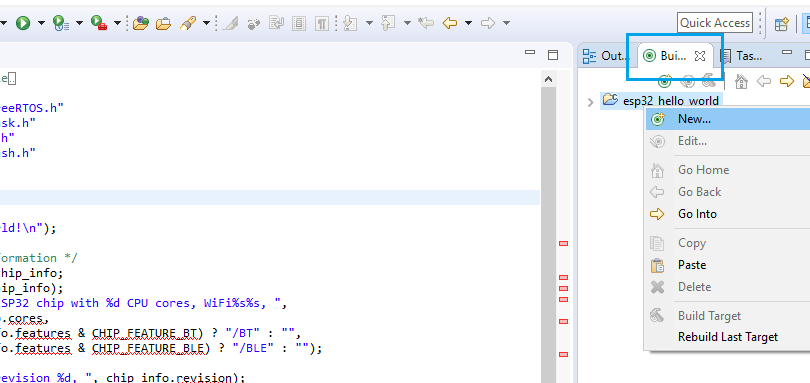The width and height of the screenshot is (810, 383).
Task: Click the Next Annotation toolbar icon
Action: click(x=350, y=23)
